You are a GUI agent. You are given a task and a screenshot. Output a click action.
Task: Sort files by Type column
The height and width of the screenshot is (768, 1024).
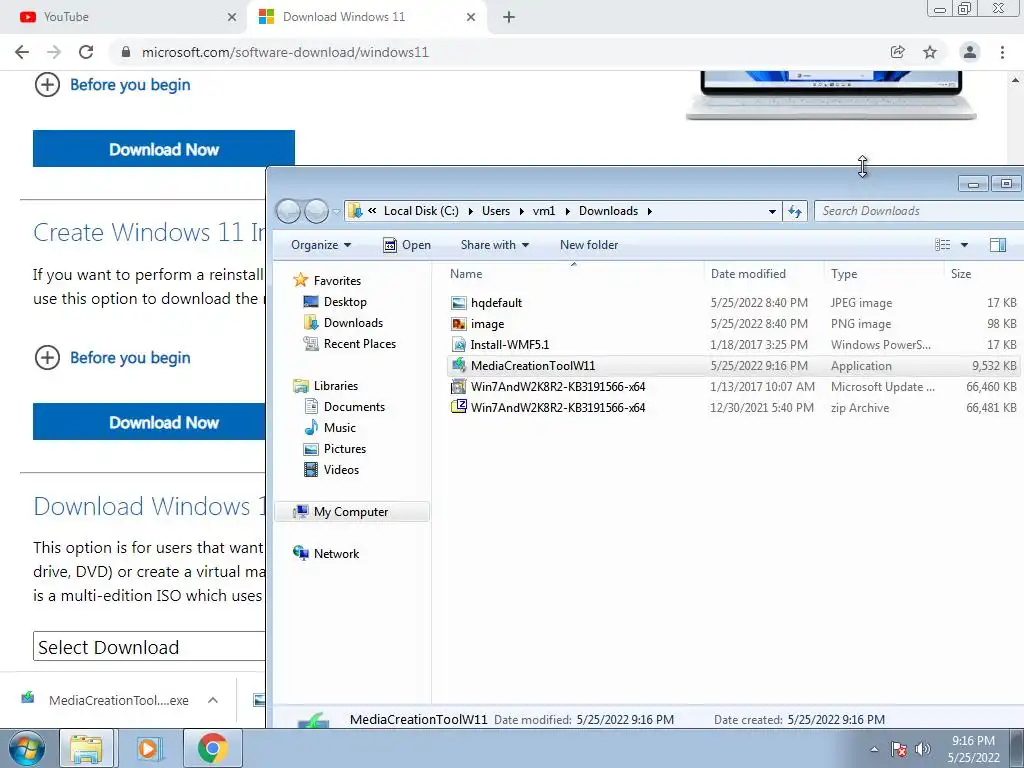coord(884,274)
